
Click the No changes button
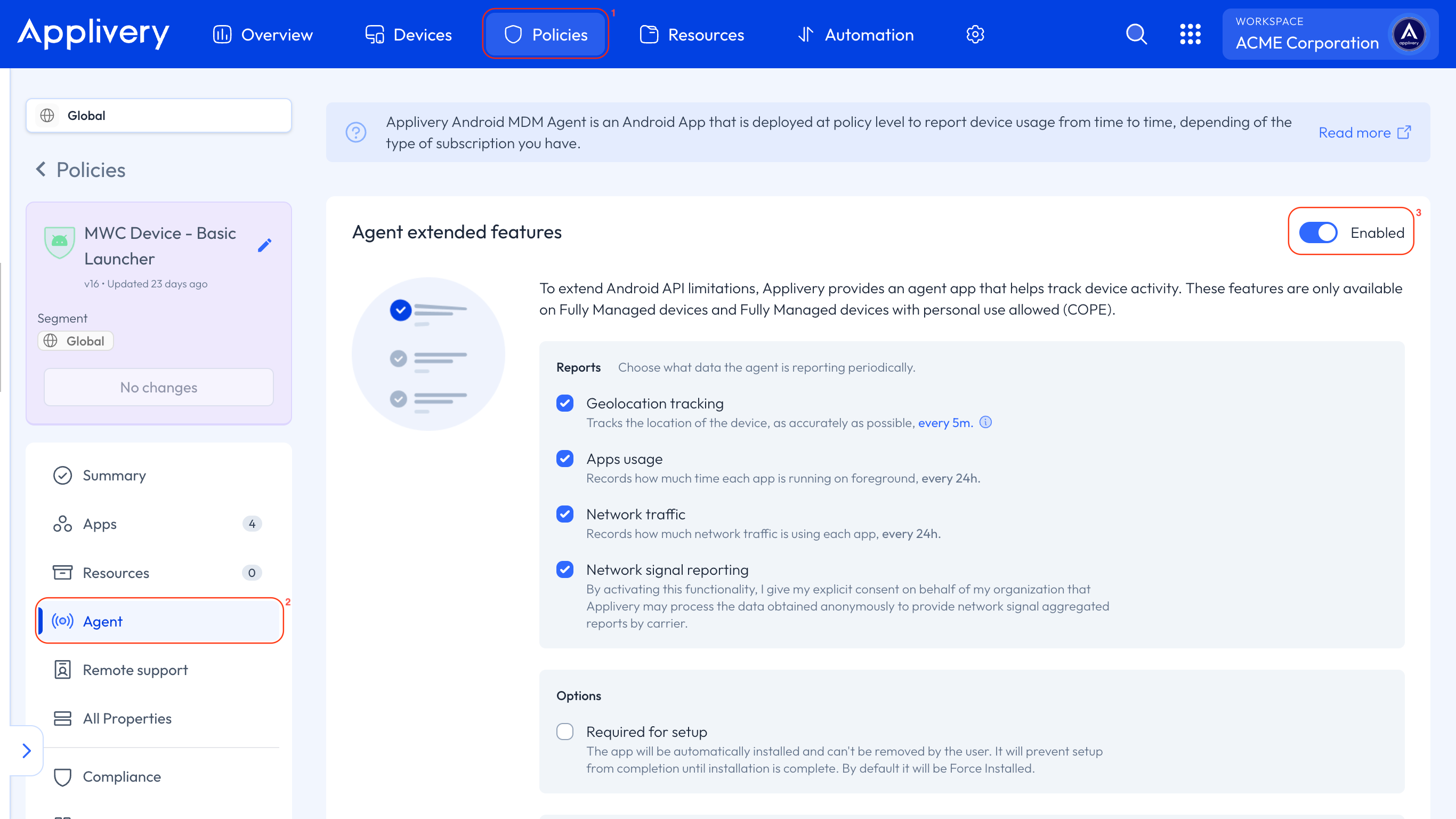(x=158, y=388)
